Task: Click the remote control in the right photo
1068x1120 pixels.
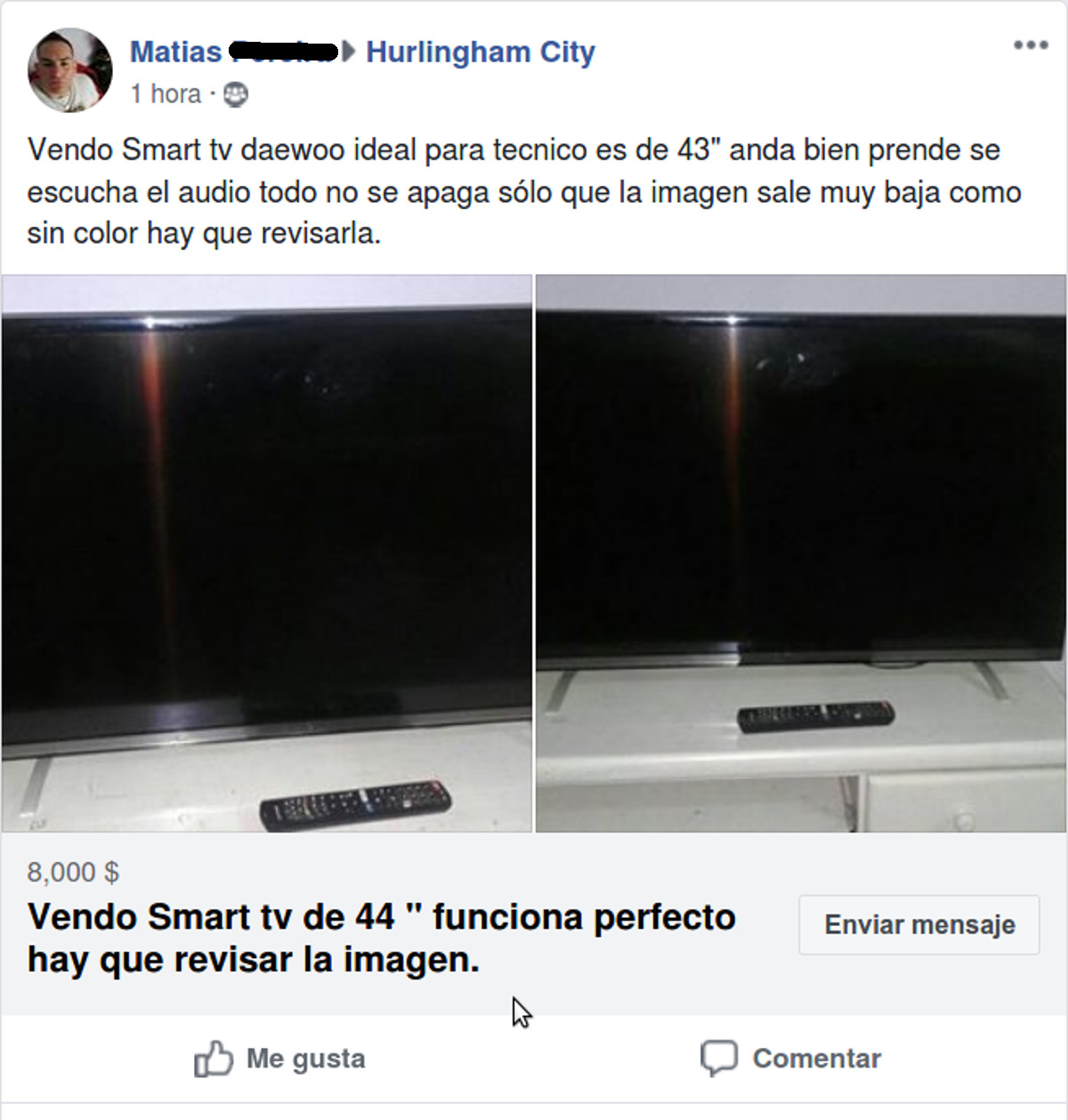Action: 815,715
